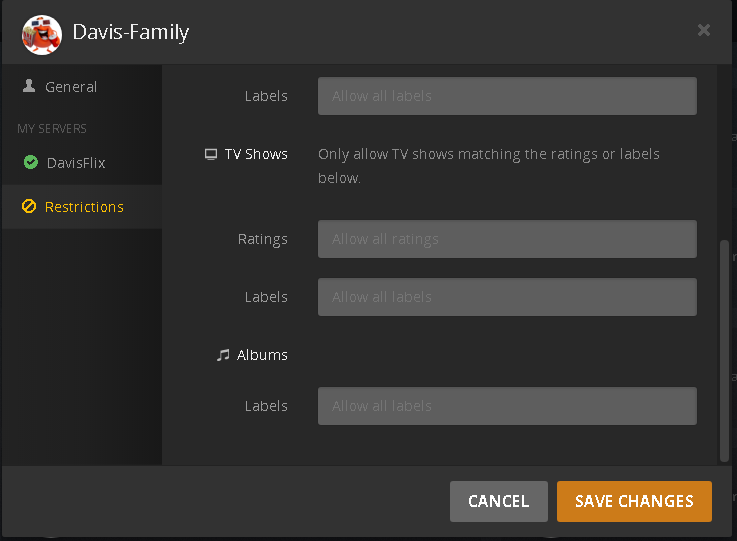
Task: Open the Albums Labels selector
Action: coord(507,406)
